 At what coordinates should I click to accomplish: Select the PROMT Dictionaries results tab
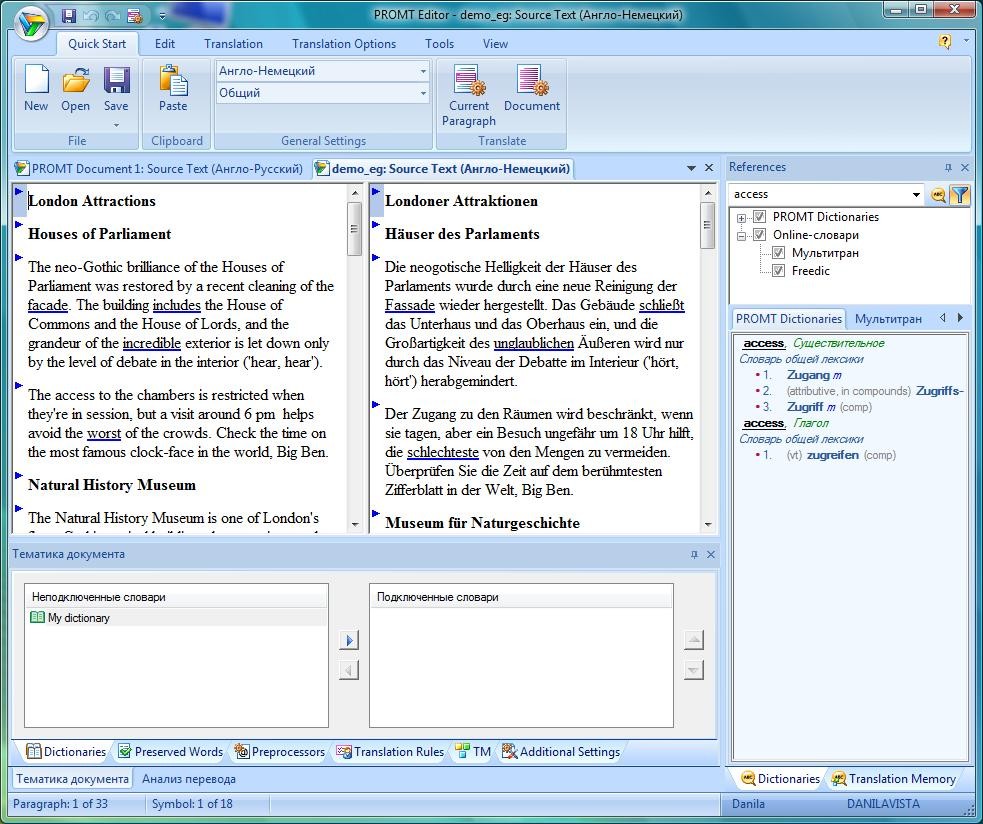[x=788, y=319]
